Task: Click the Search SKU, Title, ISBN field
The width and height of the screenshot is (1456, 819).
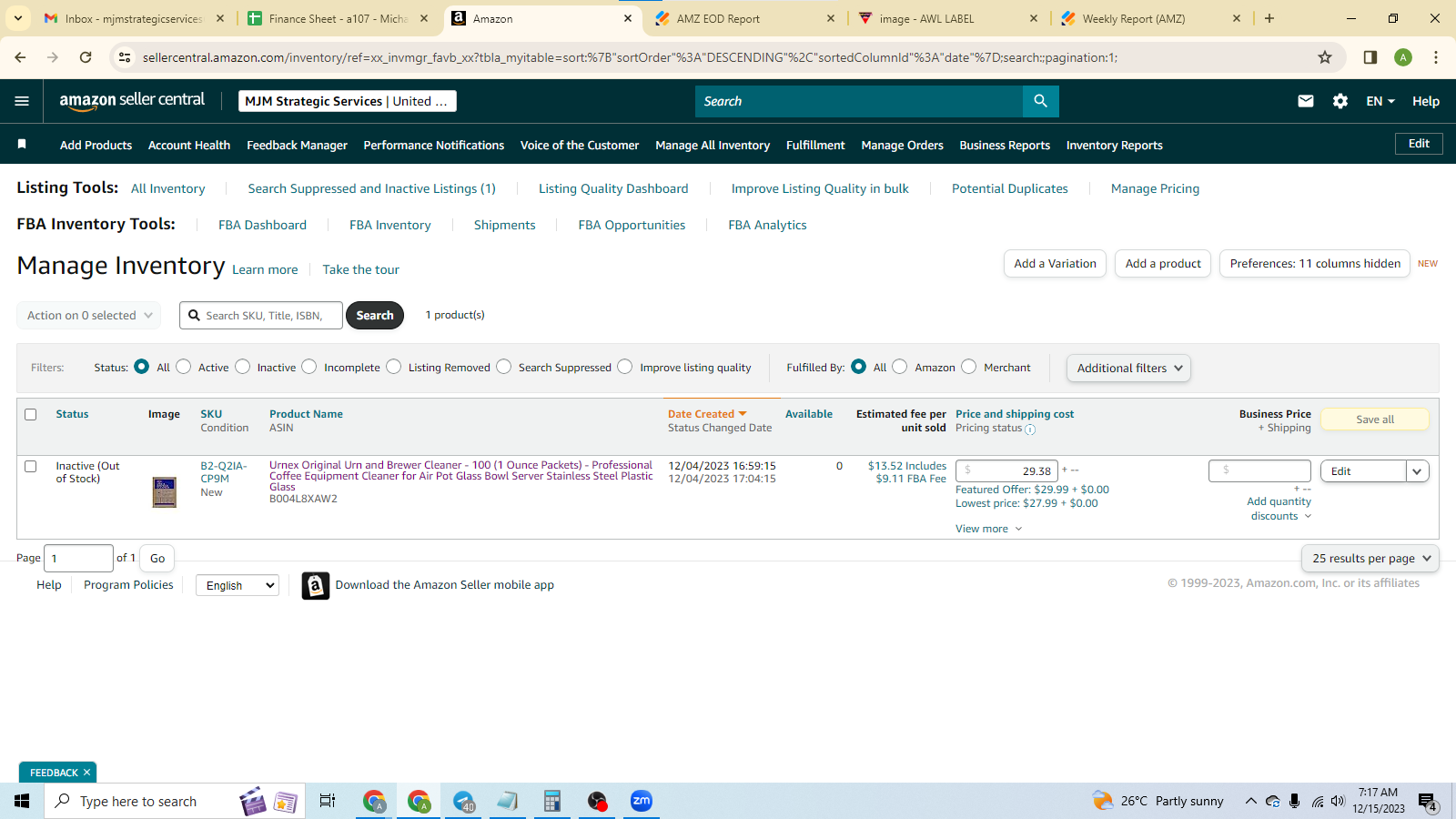Action: tap(261, 316)
